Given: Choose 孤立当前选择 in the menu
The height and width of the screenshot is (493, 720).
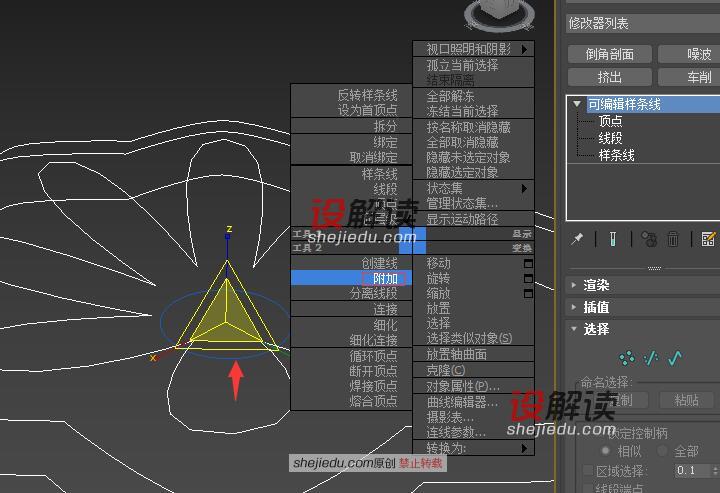Looking at the screenshot, I should pyautogui.click(x=473, y=65).
